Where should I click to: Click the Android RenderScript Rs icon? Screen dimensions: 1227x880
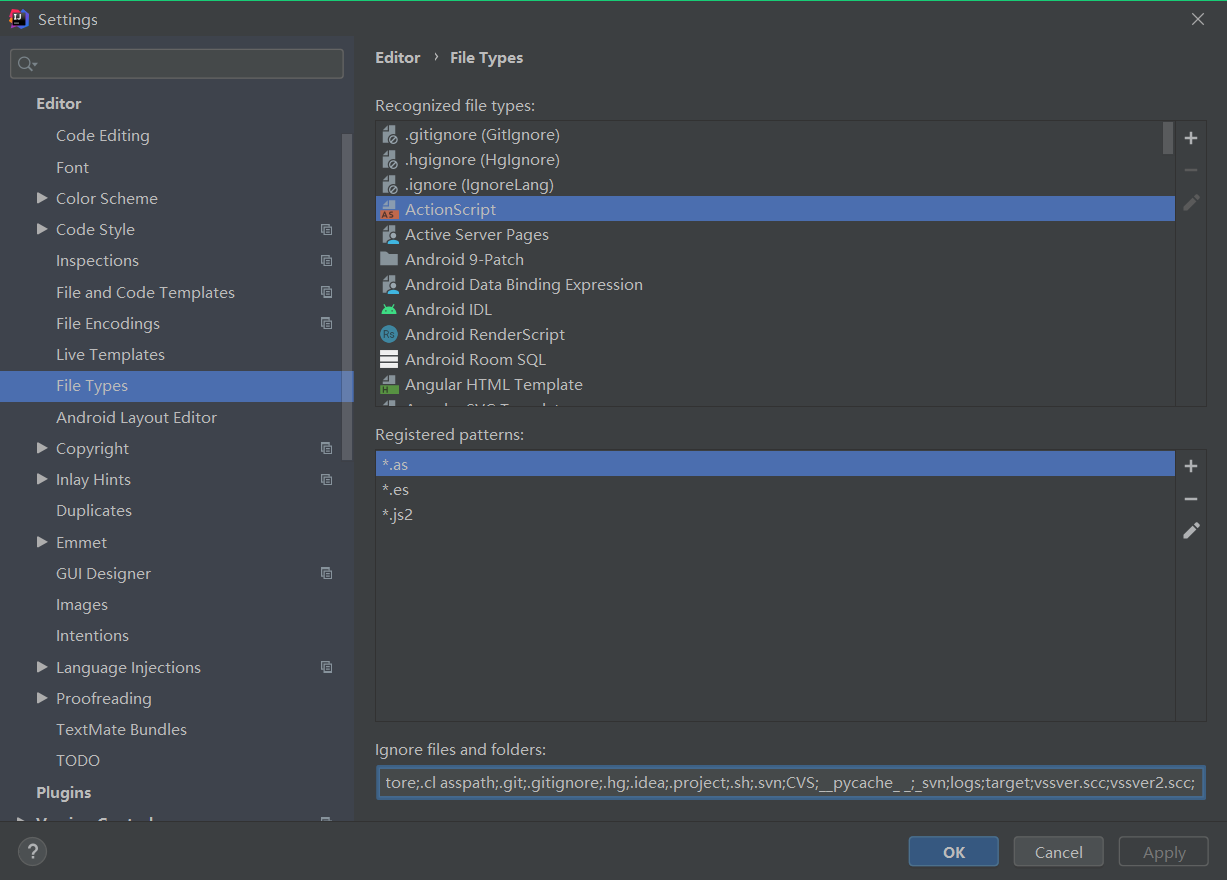[x=389, y=334]
